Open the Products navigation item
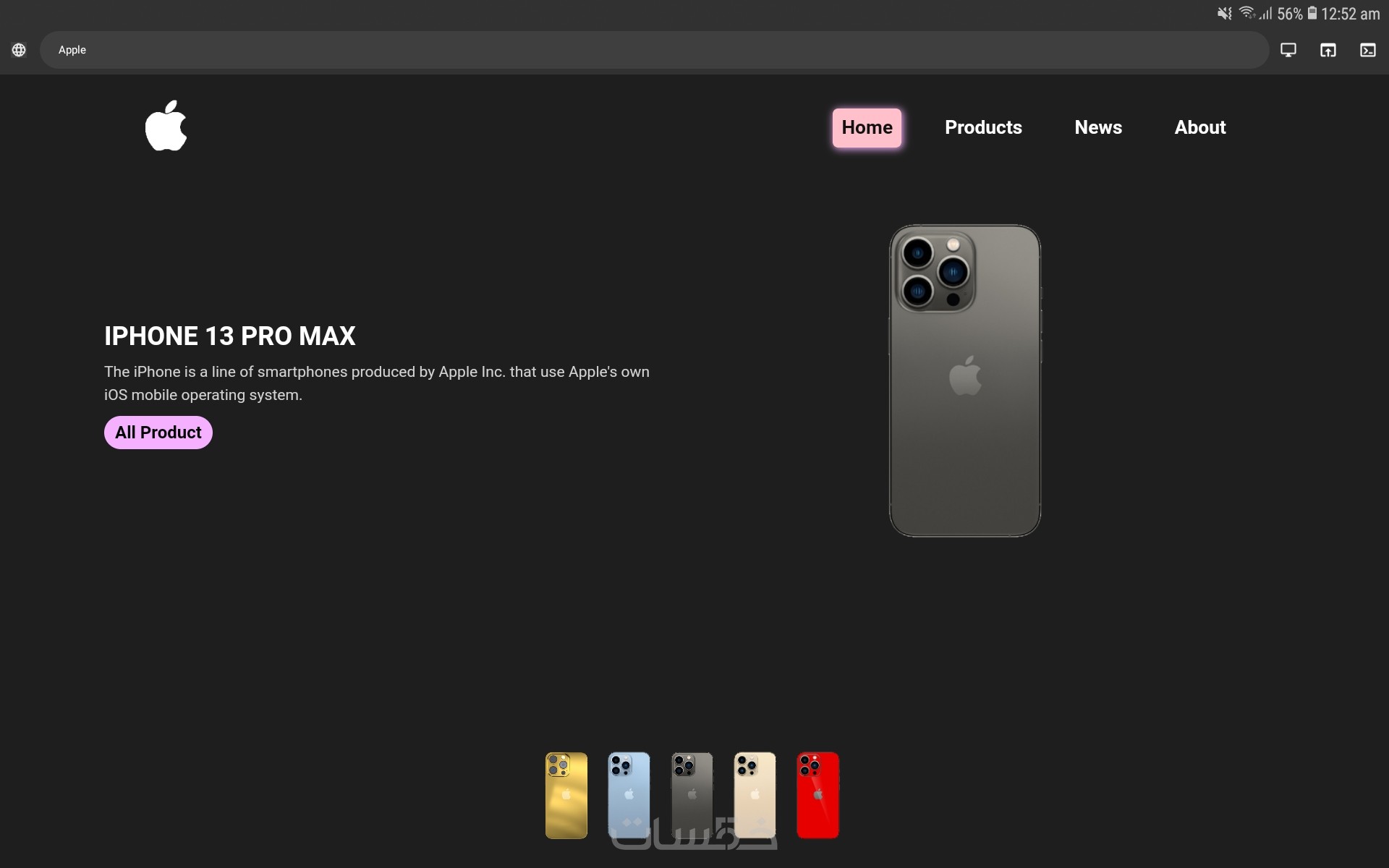Screen dimensions: 1389x868 [983, 127]
